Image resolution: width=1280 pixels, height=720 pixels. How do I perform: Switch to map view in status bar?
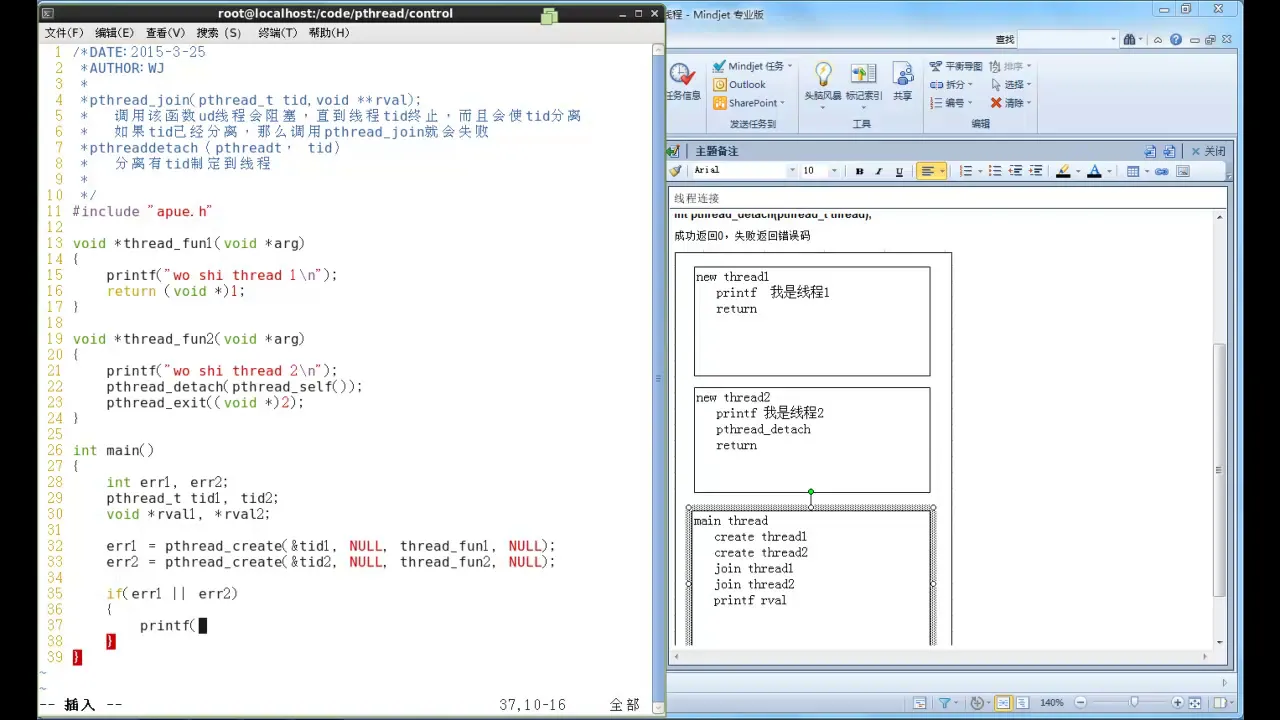(x=1004, y=702)
